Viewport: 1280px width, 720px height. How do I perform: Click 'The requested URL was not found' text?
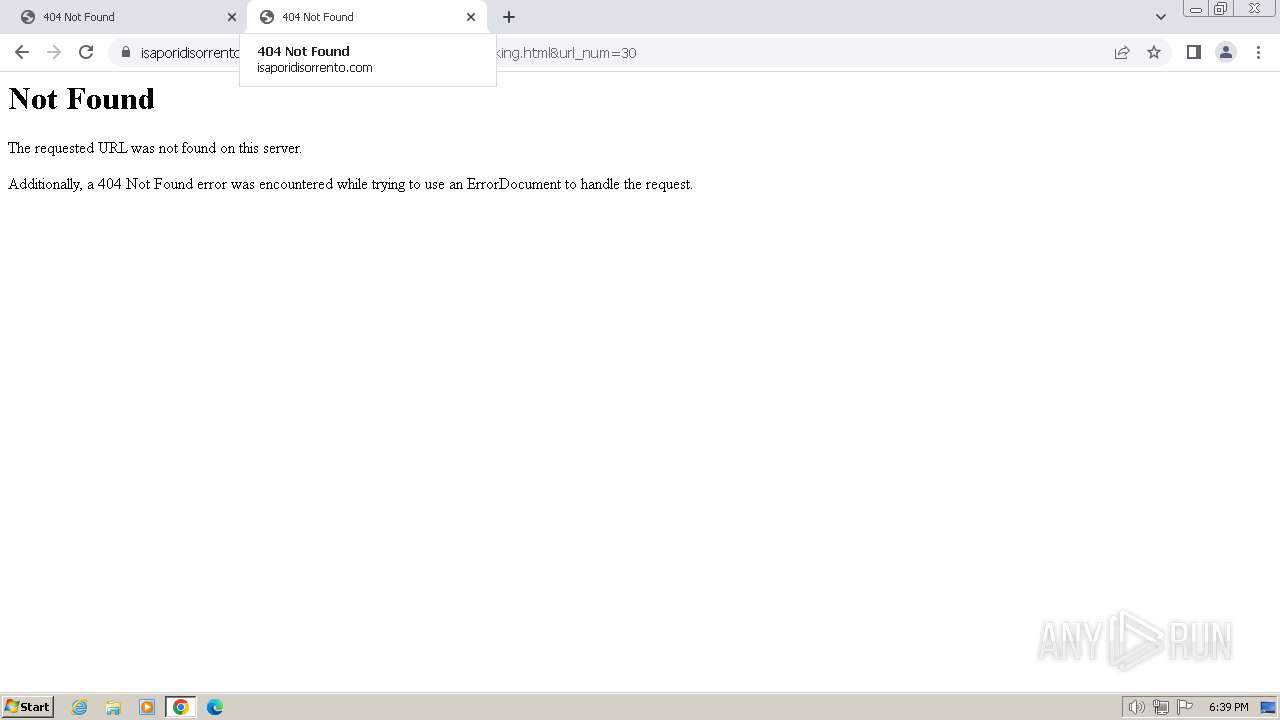(155, 148)
